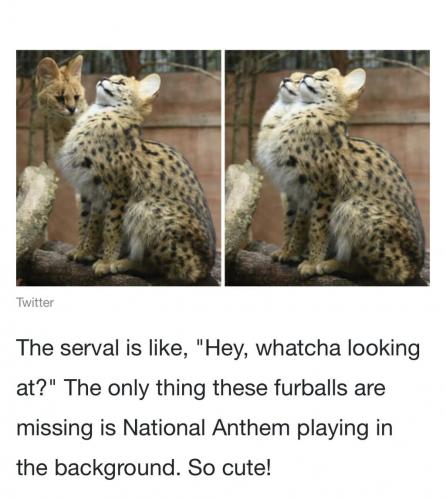Image resolution: width=446 pixels, height=500 pixels.
Task: Open the right photo with two servals
Action: pyautogui.click(x=327, y=168)
